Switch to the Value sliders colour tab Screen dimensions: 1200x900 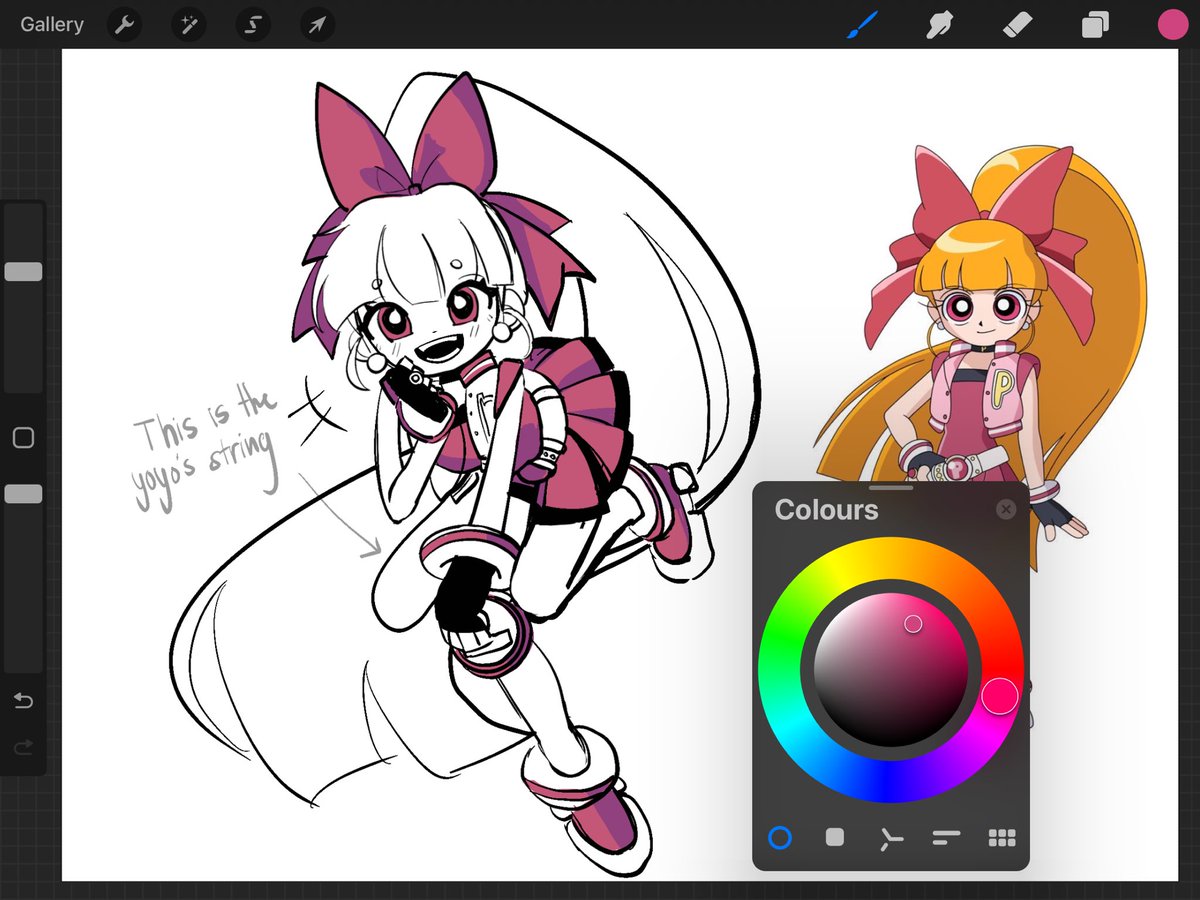(946, 838)
